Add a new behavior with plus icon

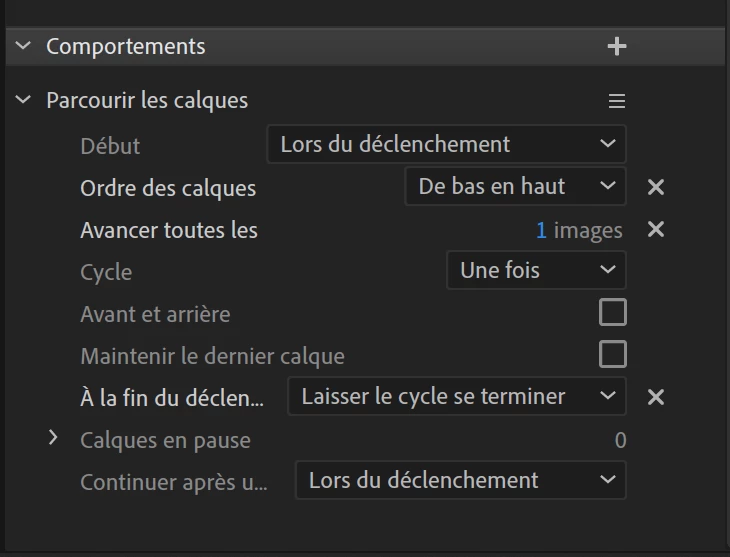[x=617, y=46]
